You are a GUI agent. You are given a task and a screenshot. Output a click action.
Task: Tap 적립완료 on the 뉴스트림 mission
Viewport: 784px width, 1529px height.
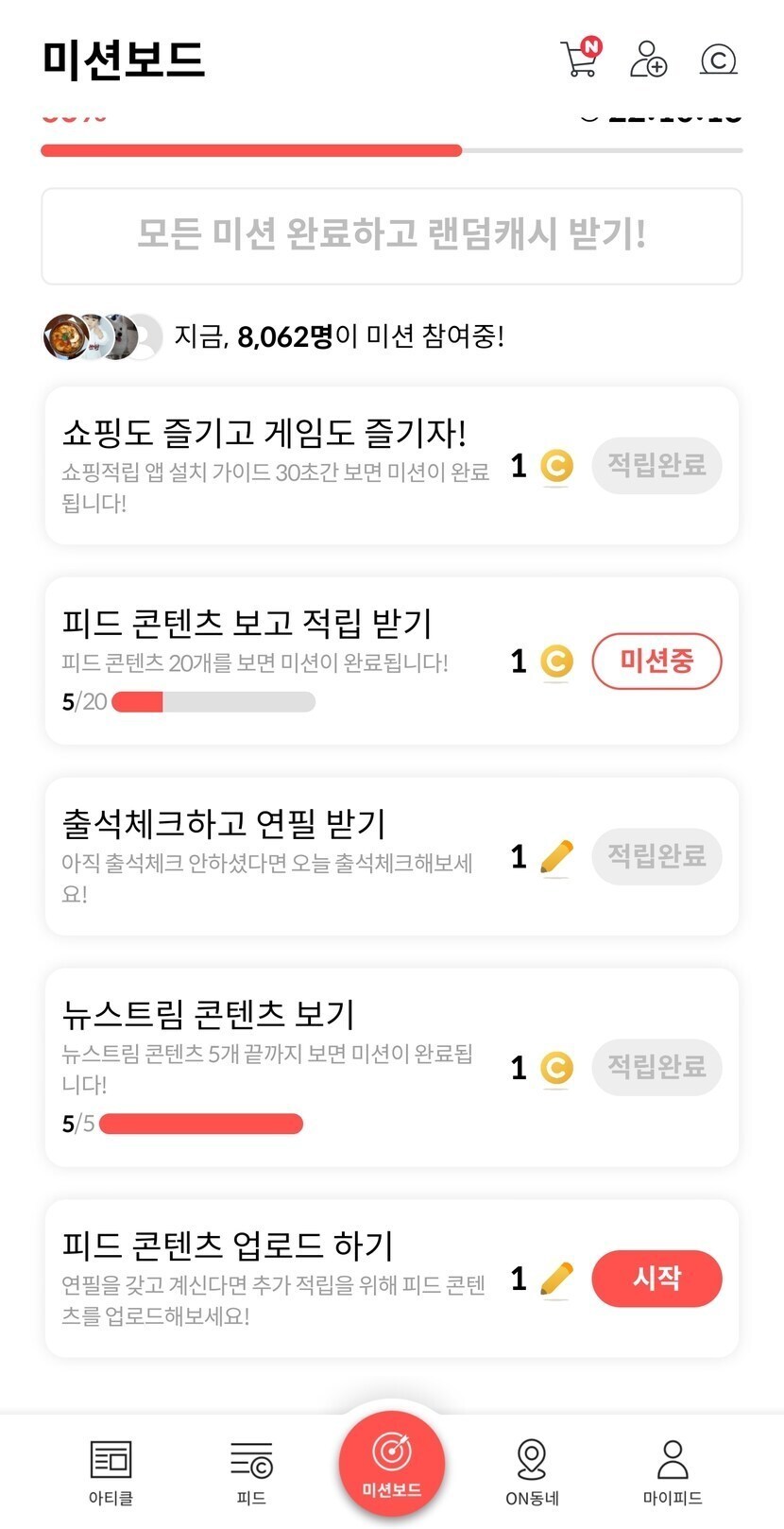click(x=656, y=1067)
